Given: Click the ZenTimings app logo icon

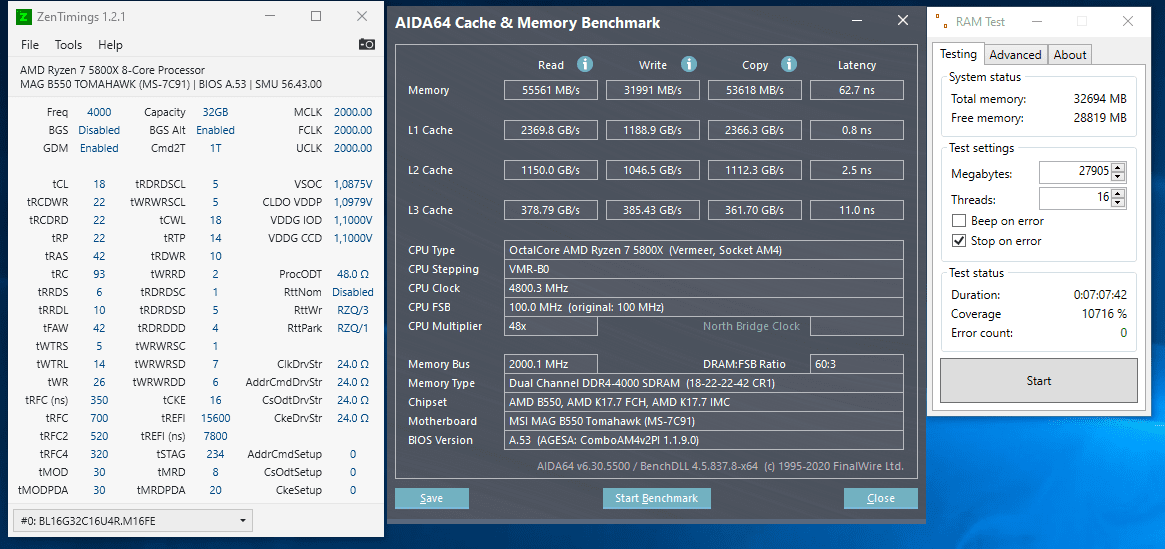Looking at the screenshot, I should coord(24,16).
